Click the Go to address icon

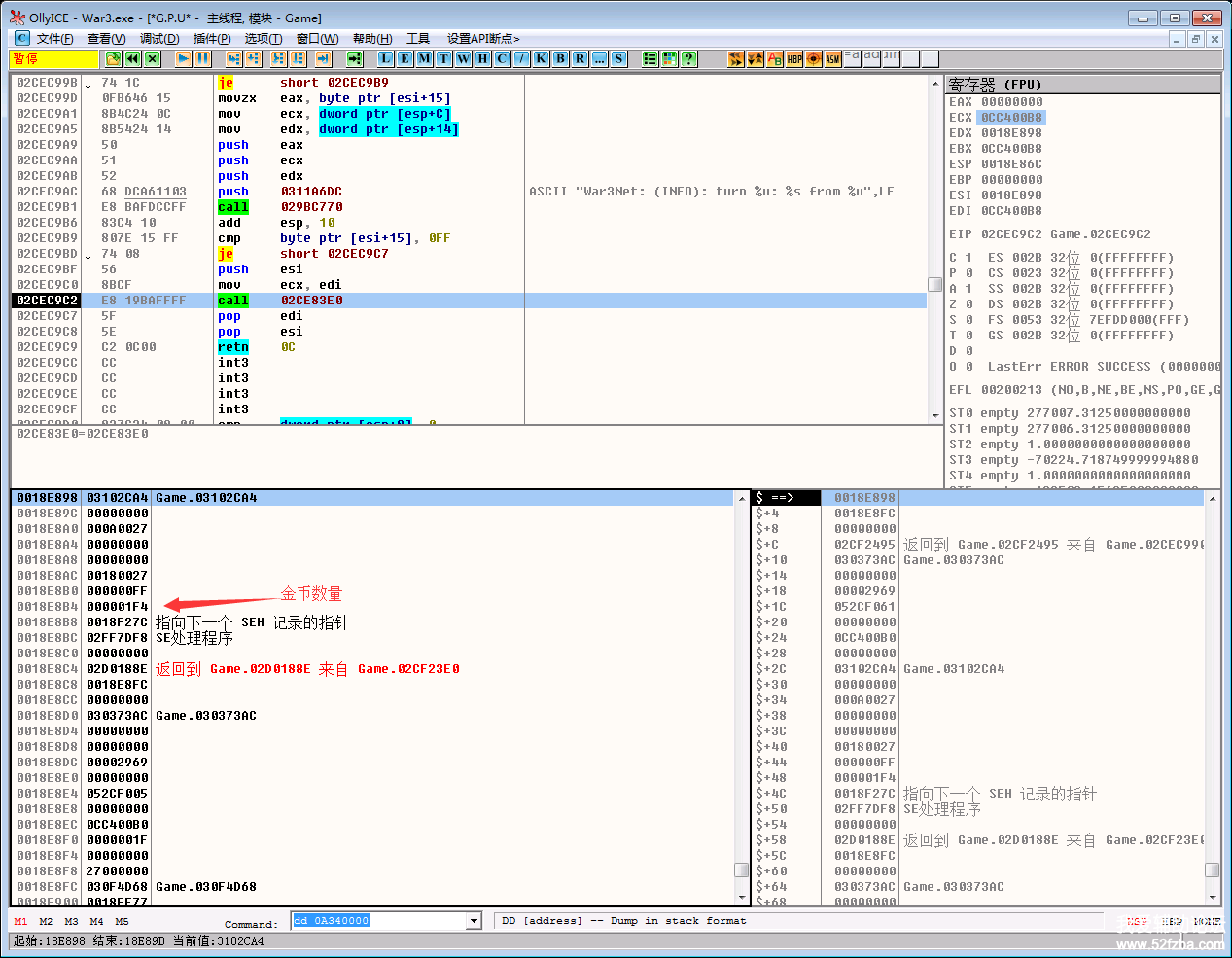pos(355,58)
